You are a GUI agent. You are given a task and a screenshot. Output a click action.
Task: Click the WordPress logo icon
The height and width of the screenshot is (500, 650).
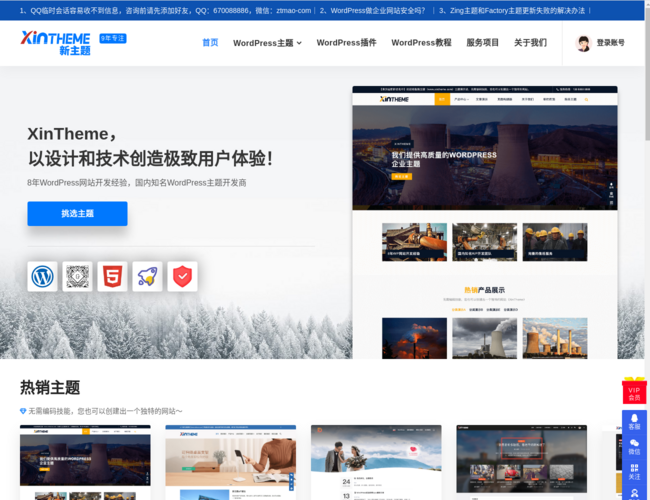click(42, 277)
